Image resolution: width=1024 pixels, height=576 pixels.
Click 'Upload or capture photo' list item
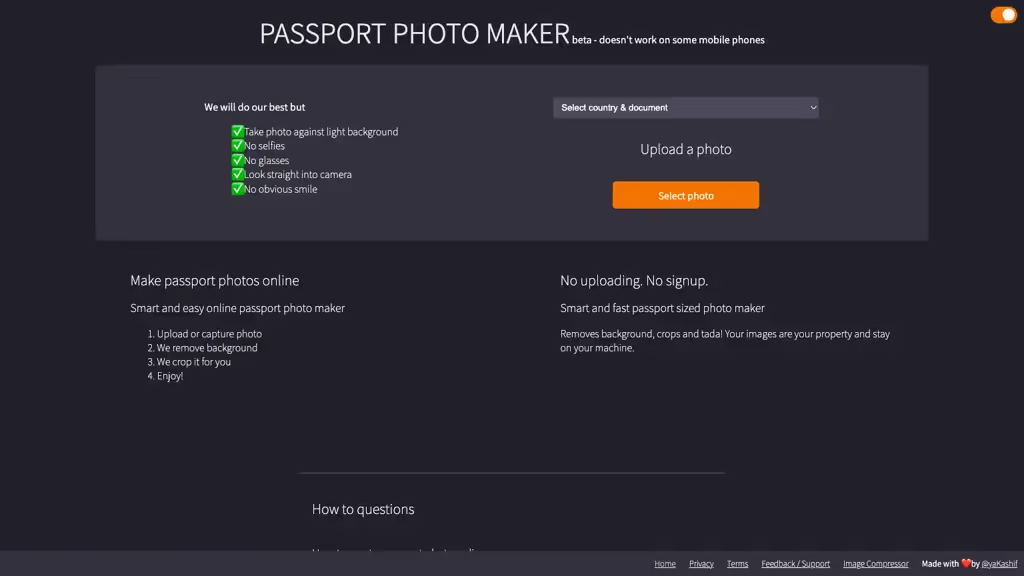[x=209, y=334]
